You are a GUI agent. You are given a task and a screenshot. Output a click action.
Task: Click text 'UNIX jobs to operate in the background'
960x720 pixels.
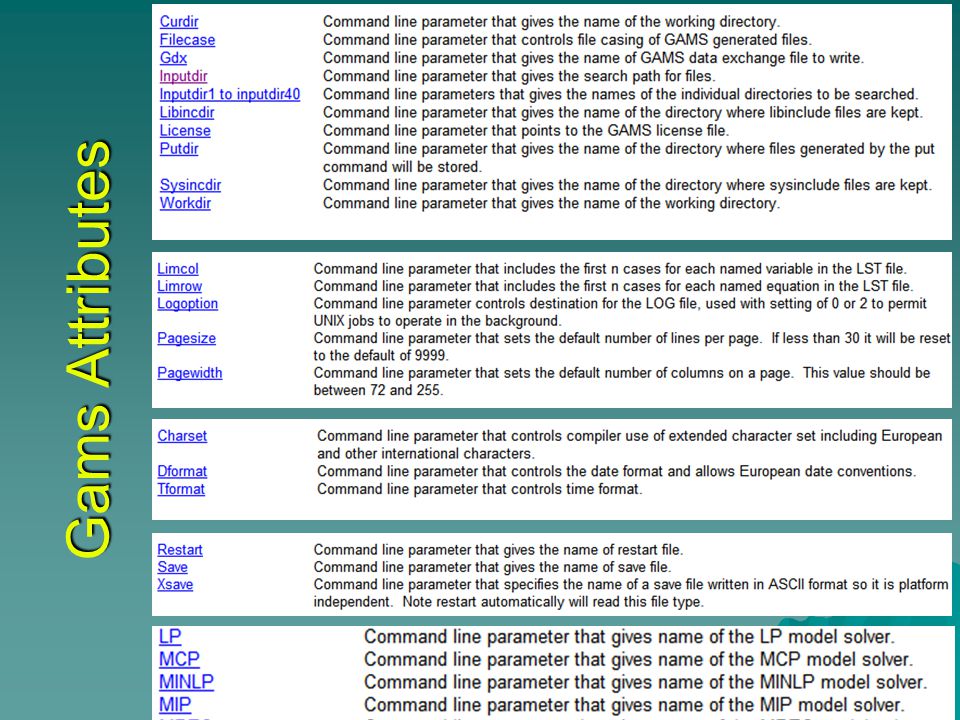click(437, 321)
